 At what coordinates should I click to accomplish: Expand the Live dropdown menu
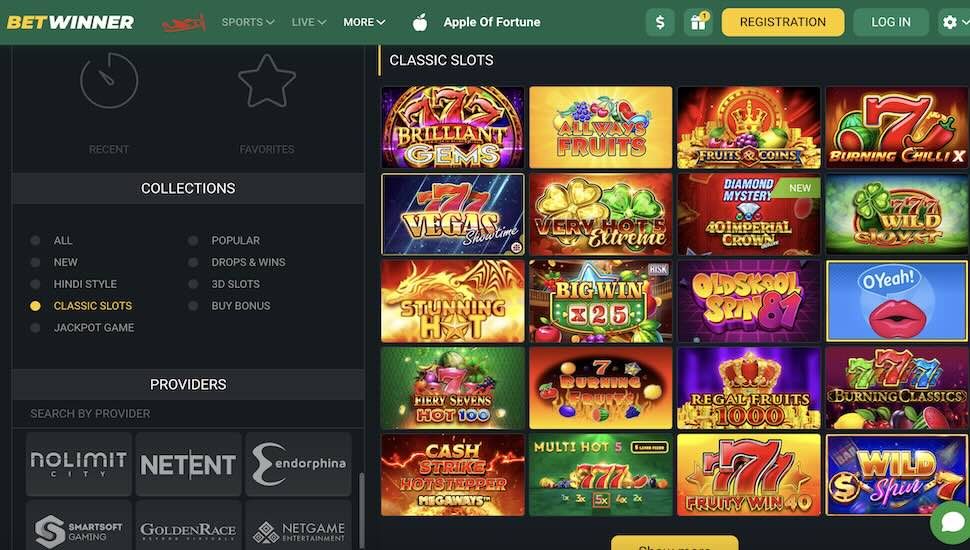point(309,22)
